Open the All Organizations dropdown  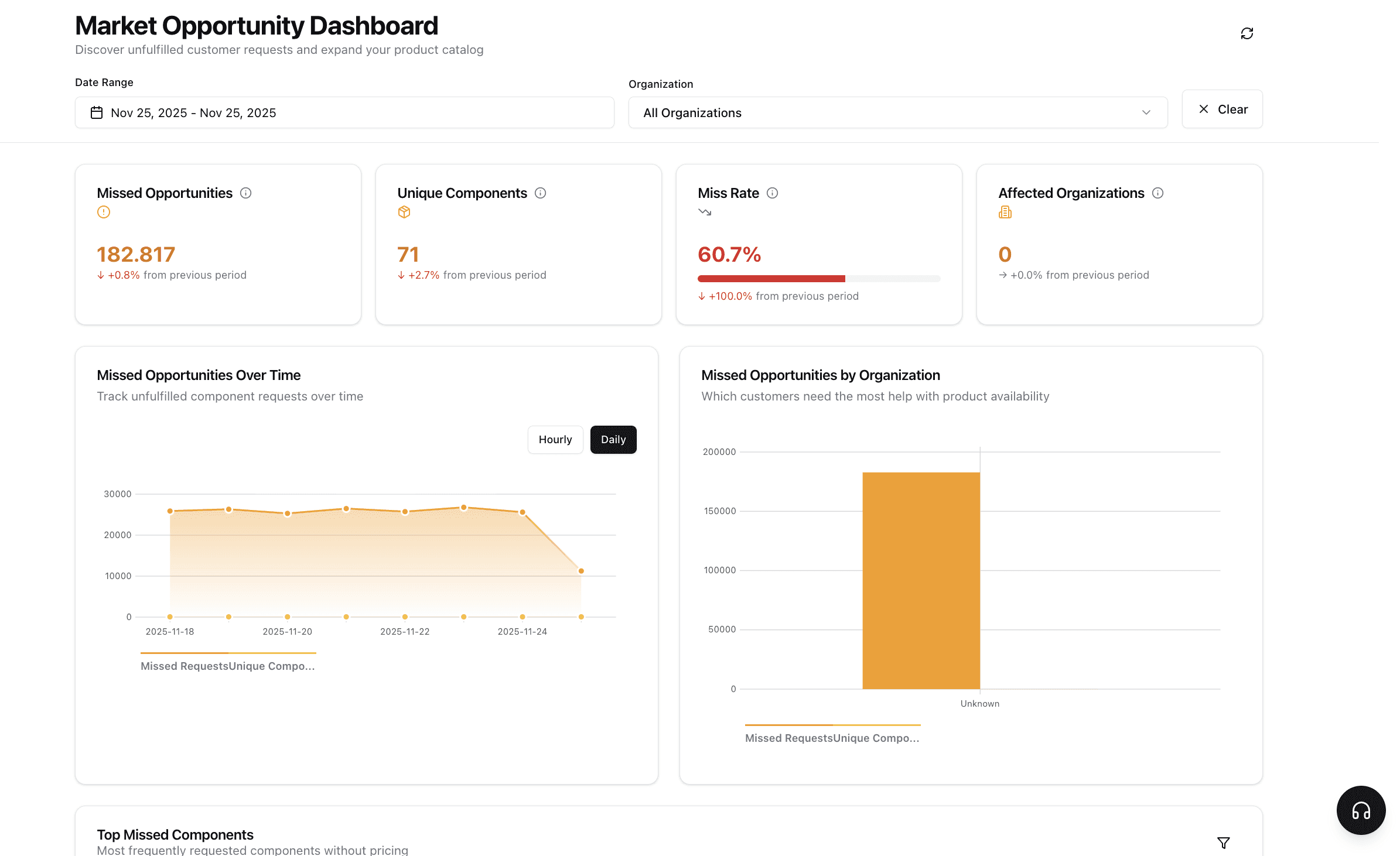(x=898, y=112)
